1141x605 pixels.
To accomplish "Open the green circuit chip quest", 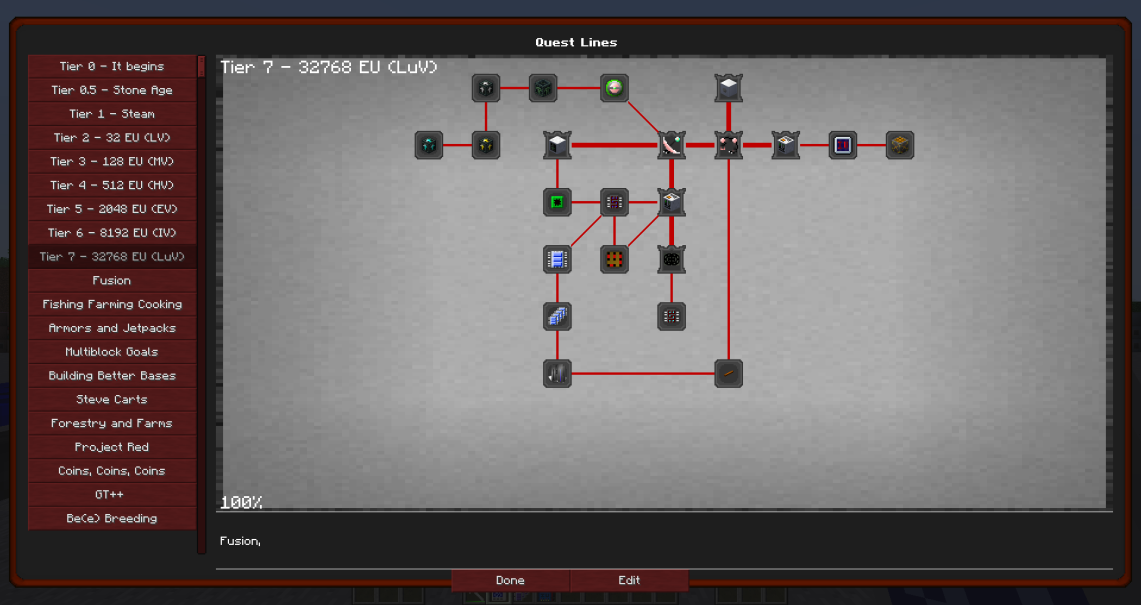I will tap(557, 201).
